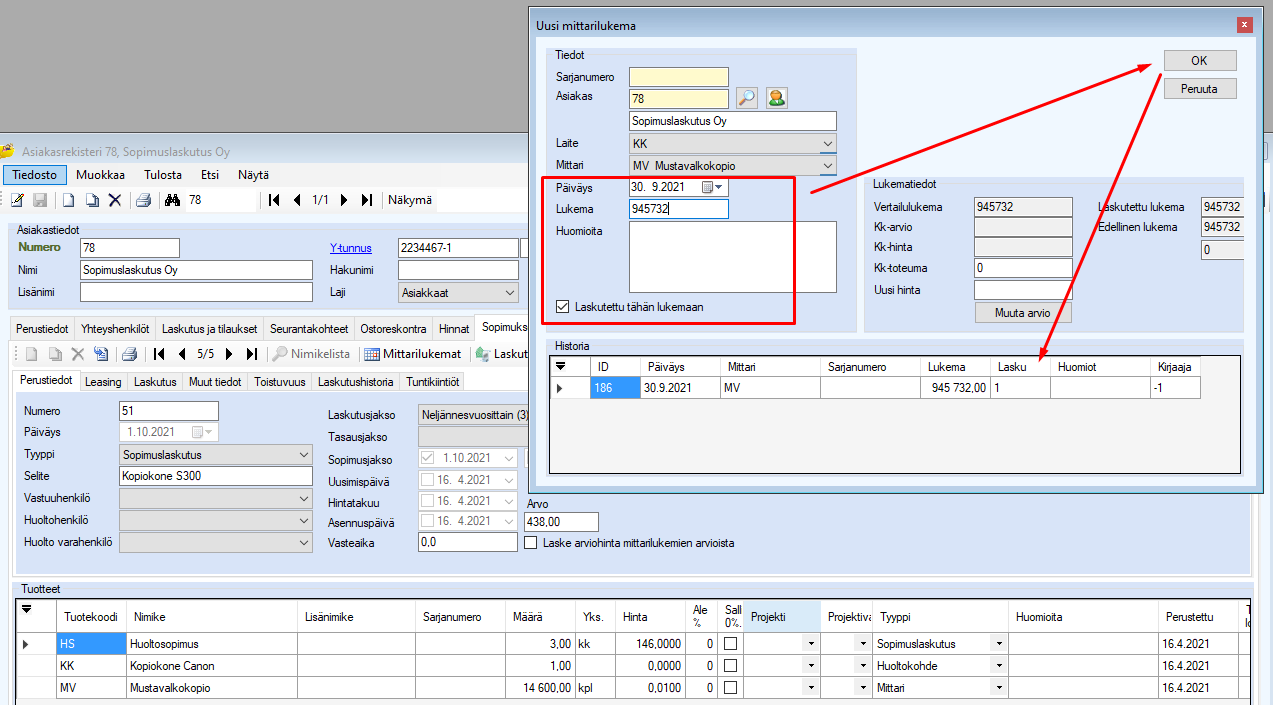This screenshot has width=1273, height=705.
Task: Click printer icon in contract toolbar
Action: [x=129, y=354]
